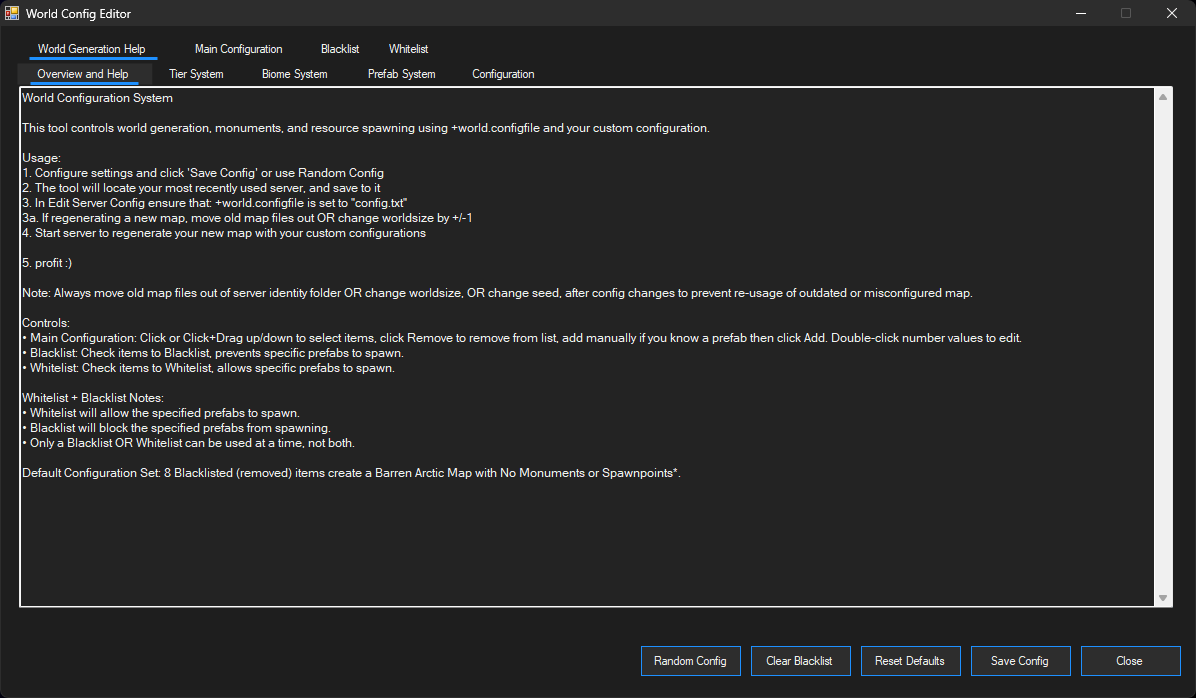Switch to the Tier System sub-tab

click(196, 73)
